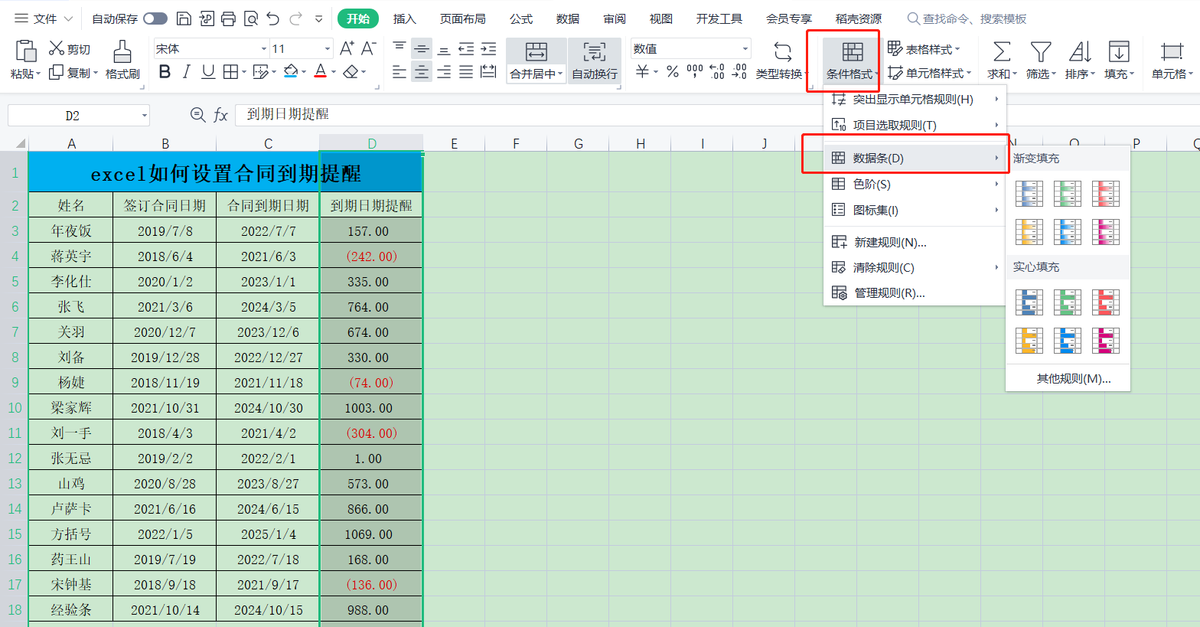
Task: Click the Print Preview icon
Action: [250, 19]
